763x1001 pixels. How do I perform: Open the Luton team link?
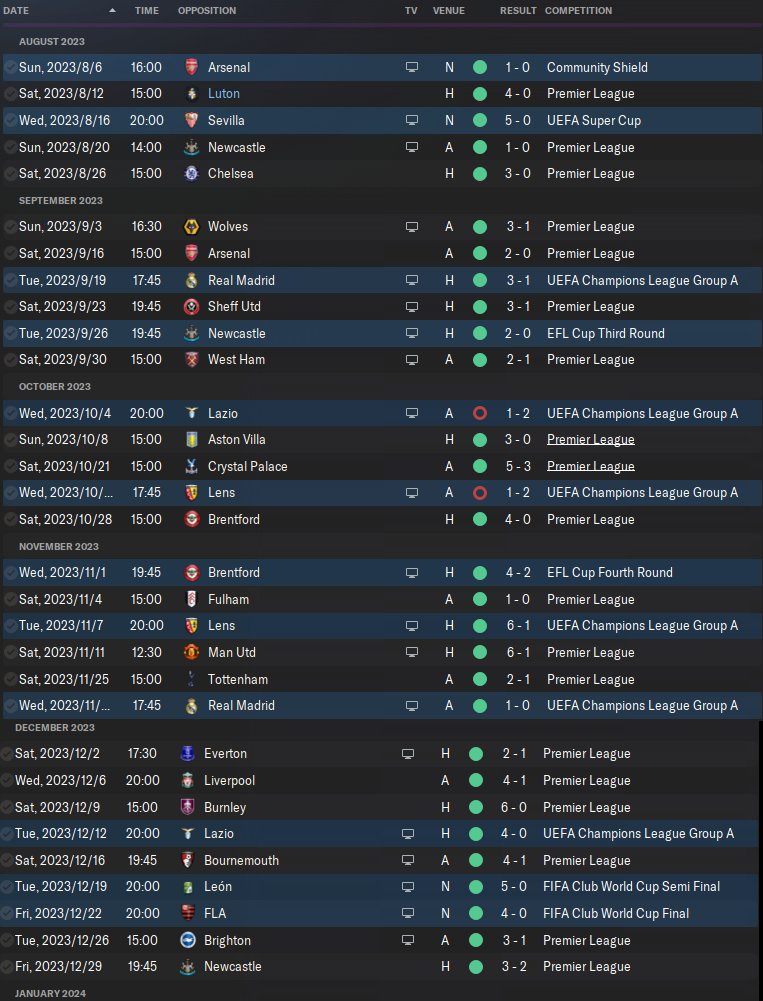click(223, 94)
